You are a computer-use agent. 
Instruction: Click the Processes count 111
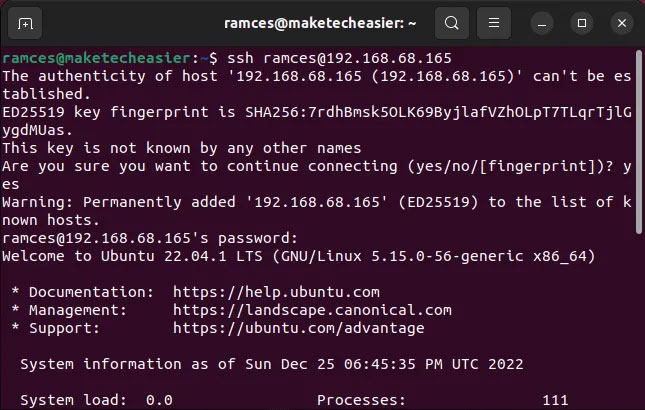click(555, 400)
